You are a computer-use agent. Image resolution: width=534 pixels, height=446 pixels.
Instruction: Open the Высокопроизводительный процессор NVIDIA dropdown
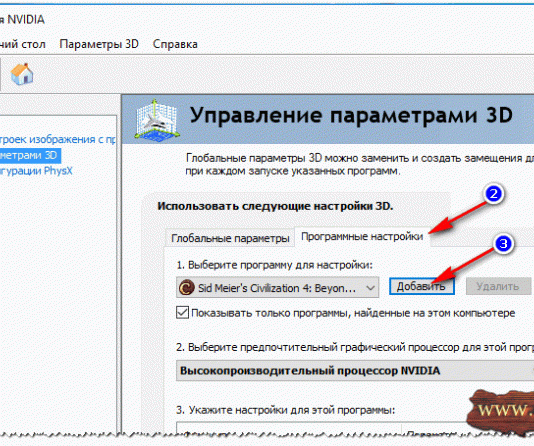355,370
